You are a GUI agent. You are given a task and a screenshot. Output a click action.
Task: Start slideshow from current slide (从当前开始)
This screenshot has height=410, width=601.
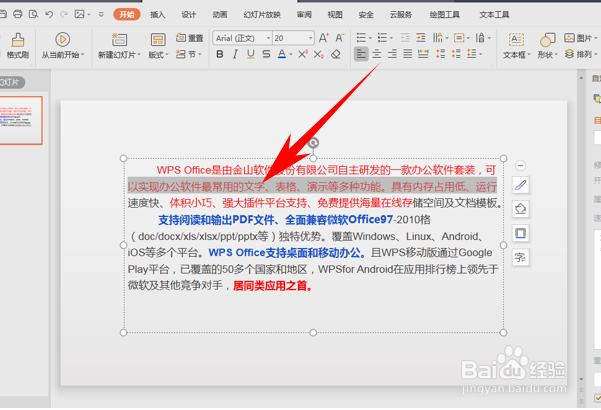pos(62,46)
